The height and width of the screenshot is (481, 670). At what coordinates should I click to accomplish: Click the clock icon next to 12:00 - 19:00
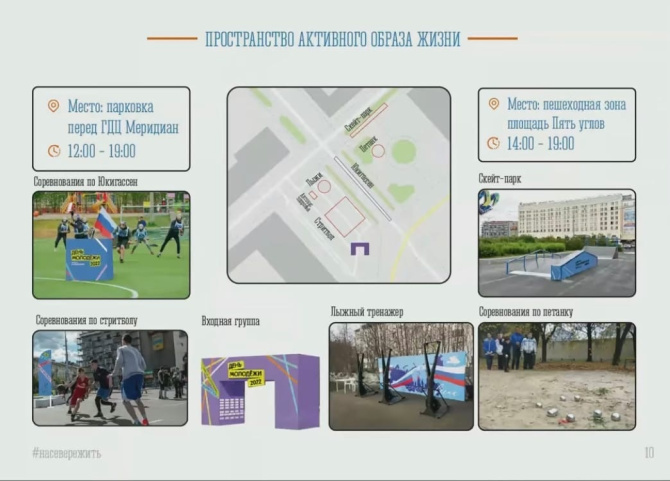pyautogui.click(x=53, y=151)
